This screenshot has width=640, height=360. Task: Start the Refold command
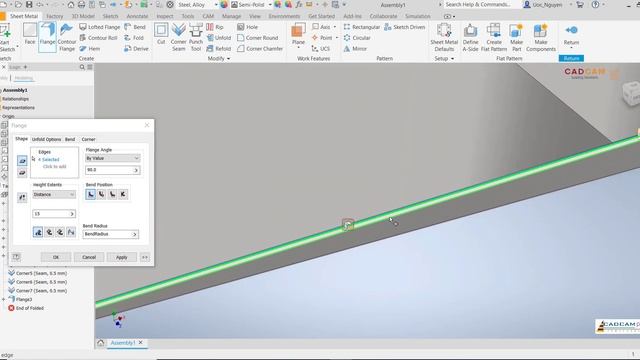(219, 49)
